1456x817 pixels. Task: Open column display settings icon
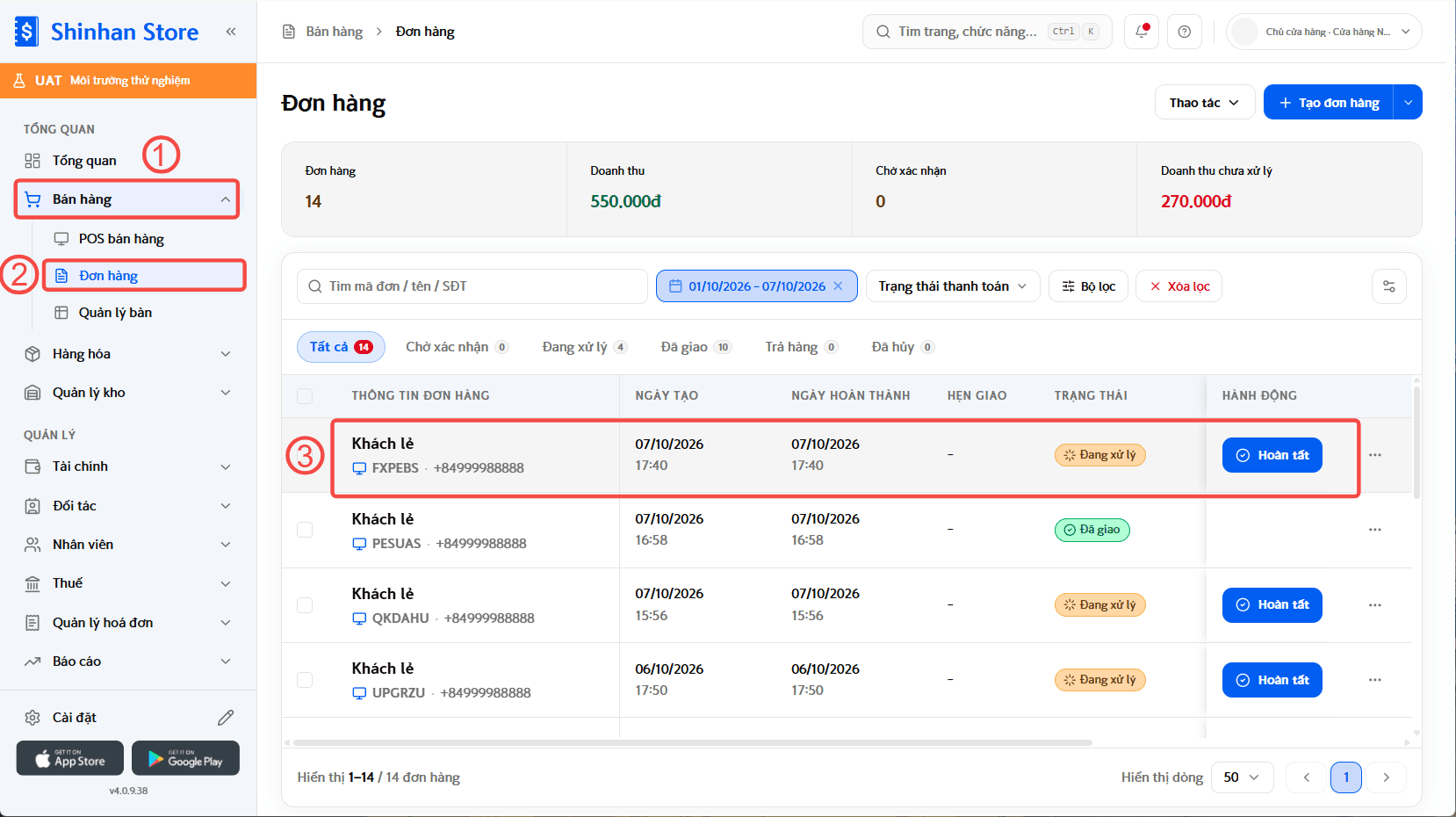(x=1389, y=286)
